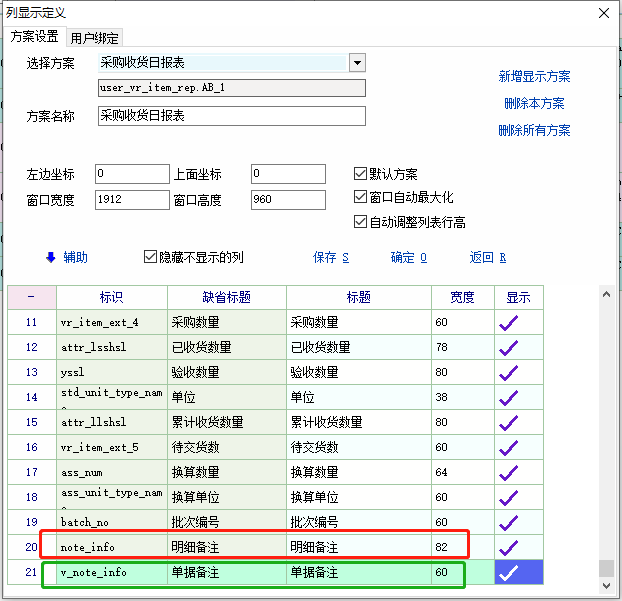
Task: Click the 保存 S button
Action: pyautogui.click(x=331, y=257)
